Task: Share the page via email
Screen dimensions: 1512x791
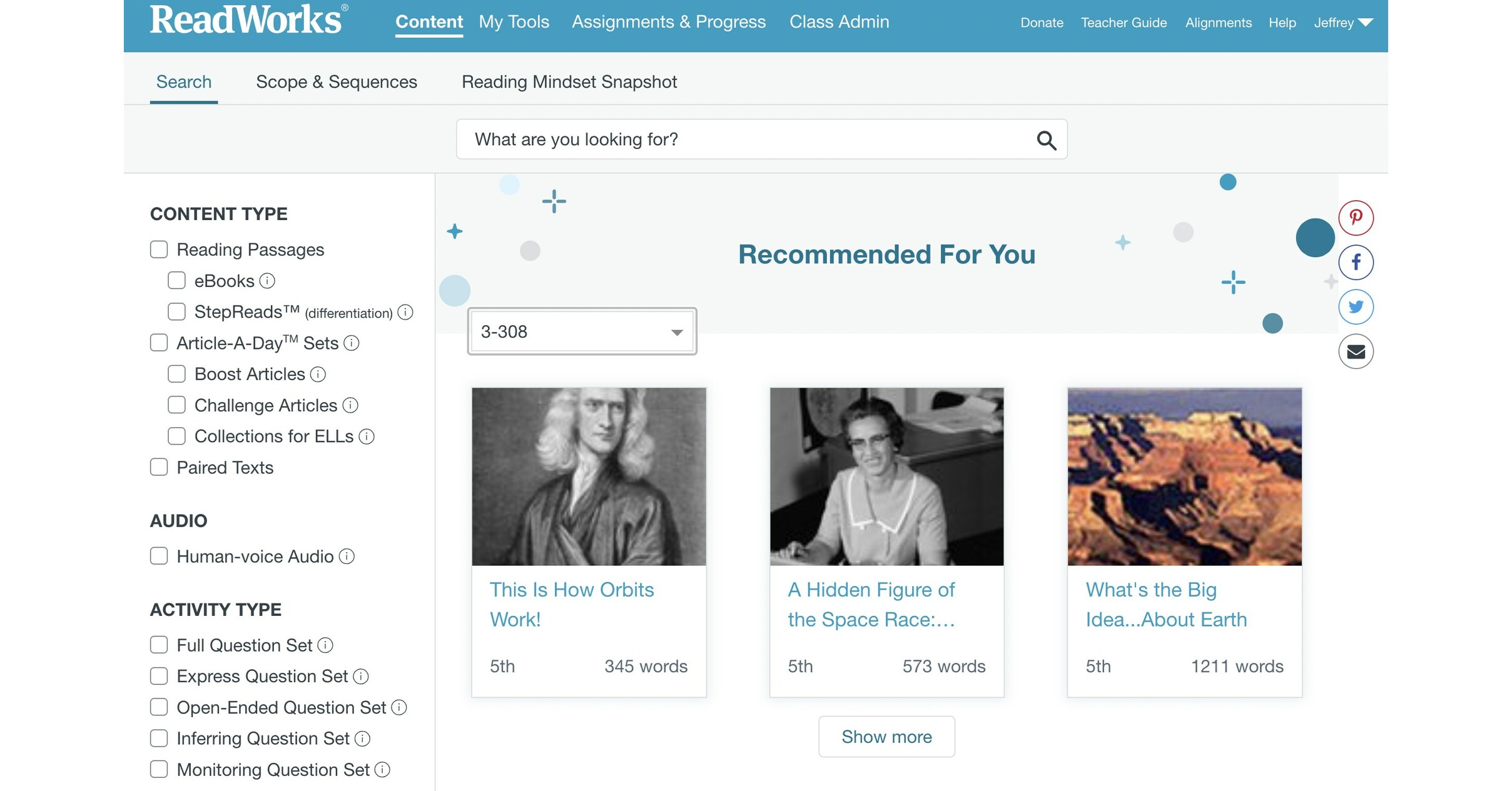Action: tap(1356, 351)
